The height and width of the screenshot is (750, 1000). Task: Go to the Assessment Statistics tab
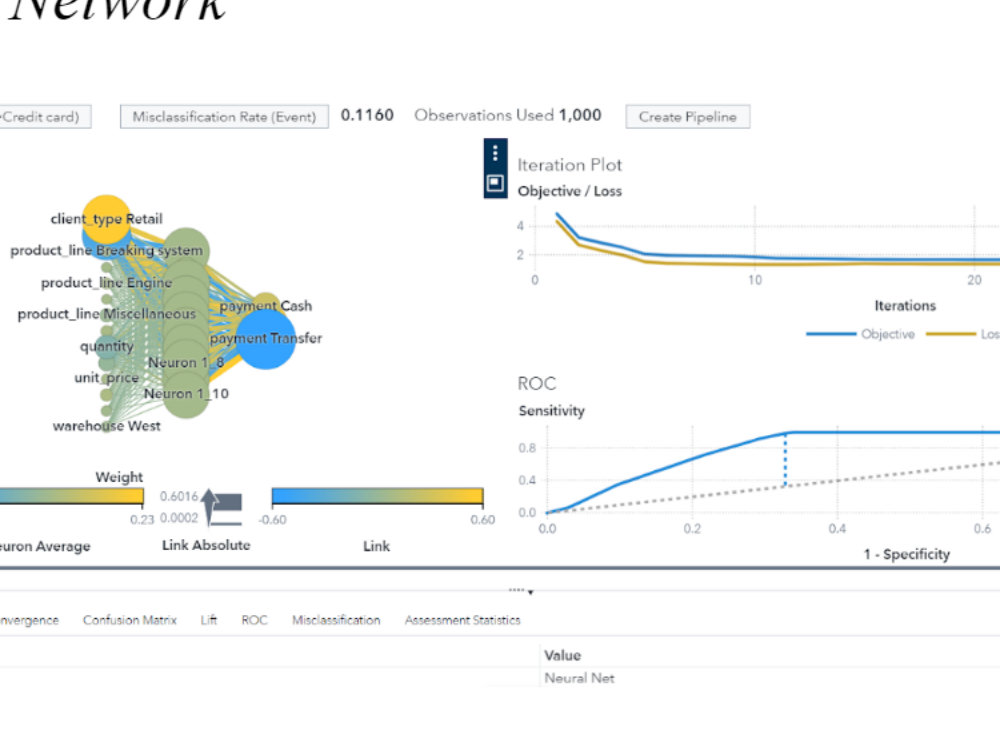[462, 620]
